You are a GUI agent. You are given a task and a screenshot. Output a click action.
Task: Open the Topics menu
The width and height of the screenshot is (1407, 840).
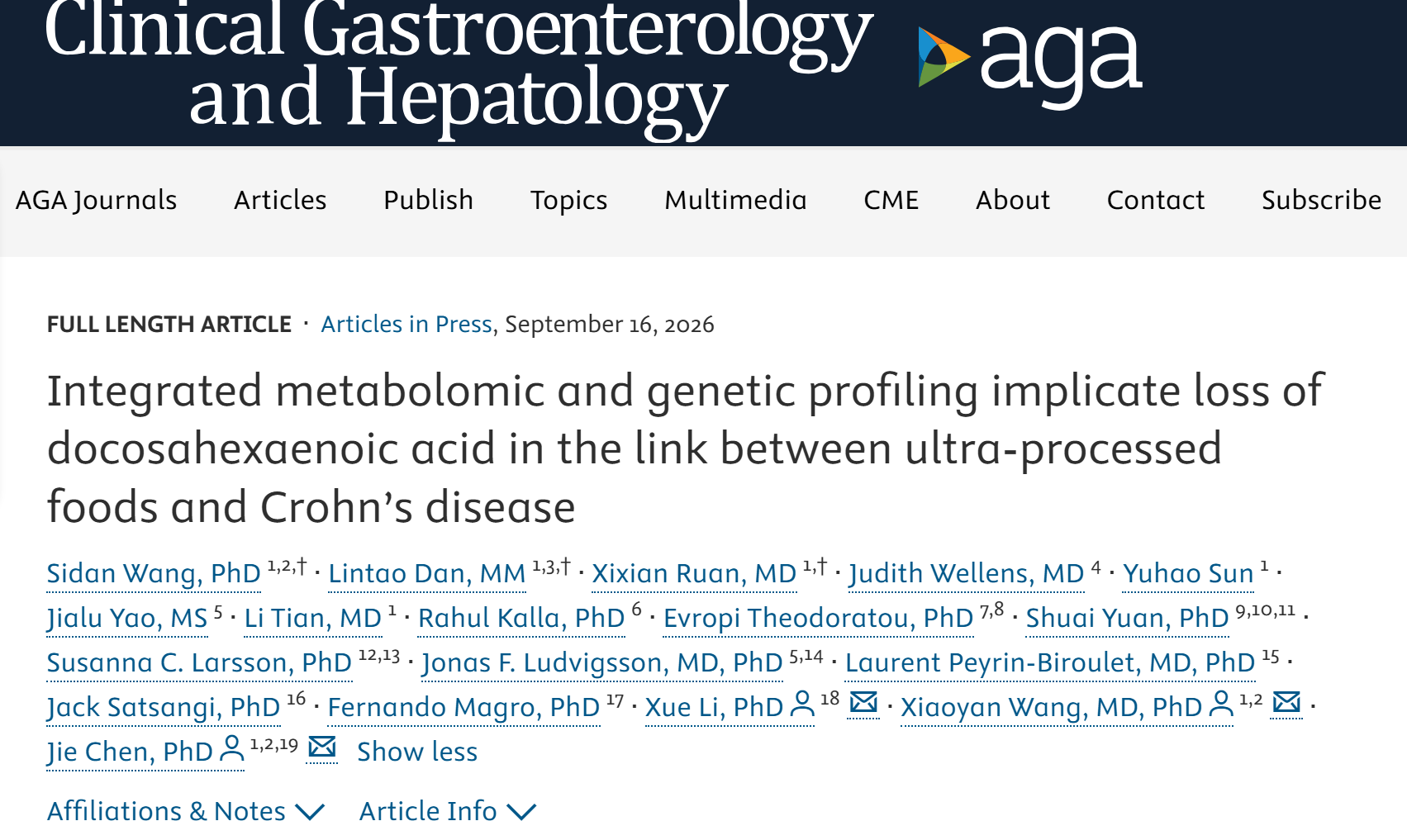coord(568,201)
